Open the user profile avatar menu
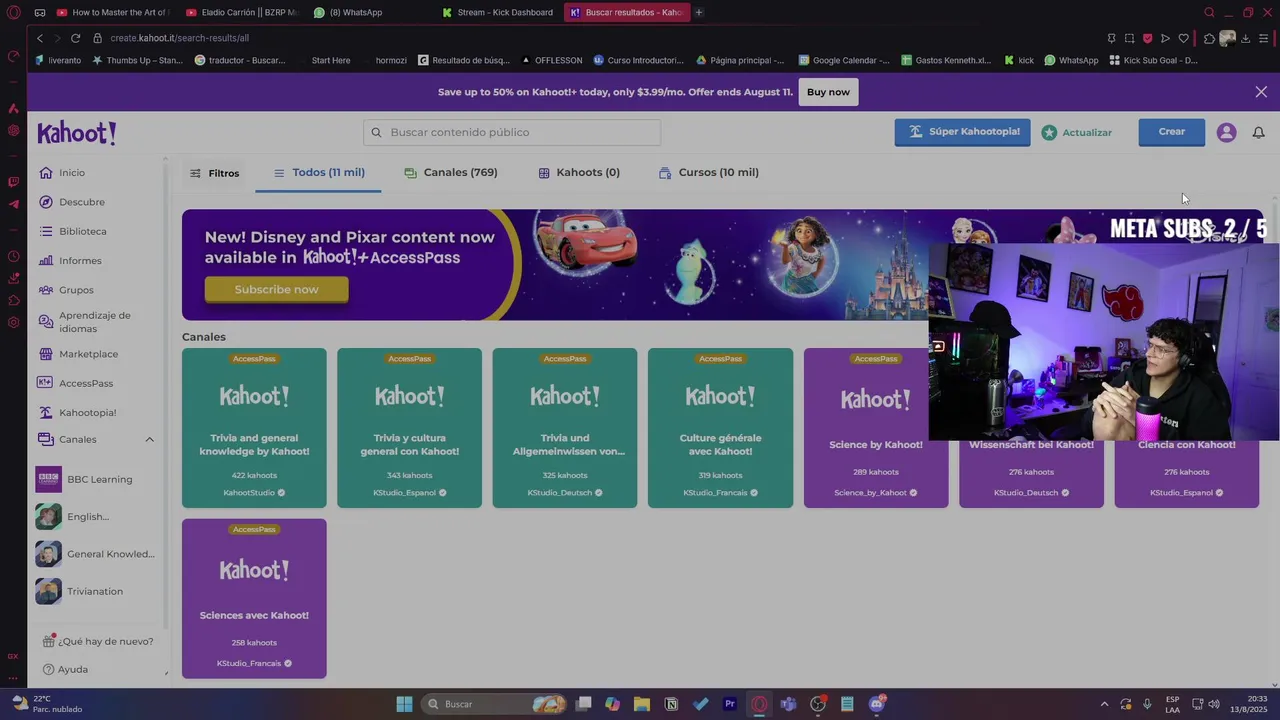Screen dimensions: 1280x720 pyautogui.click(x=1226, y=132)
